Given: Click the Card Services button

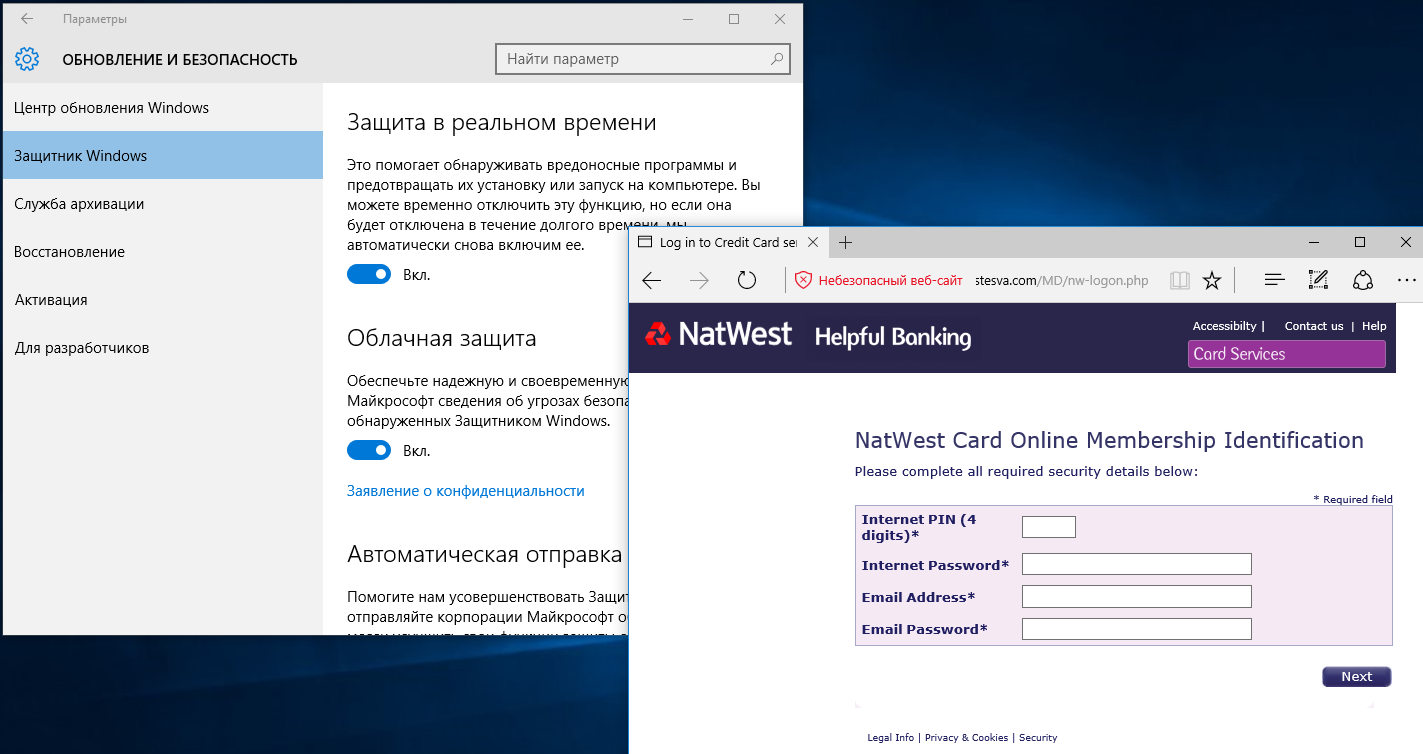Looking at the screenshot, I should 1287,354.
